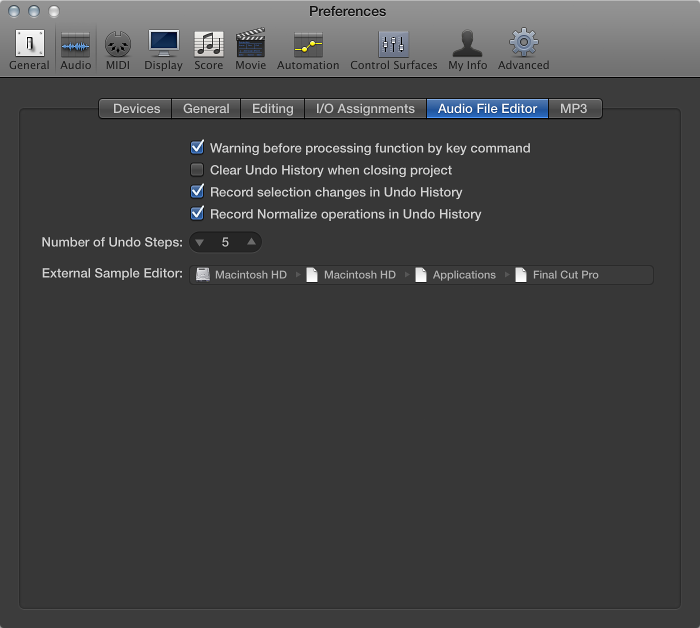
Task: Uncheck Record Normalize operations in Undo History
Action: [197, 213]
